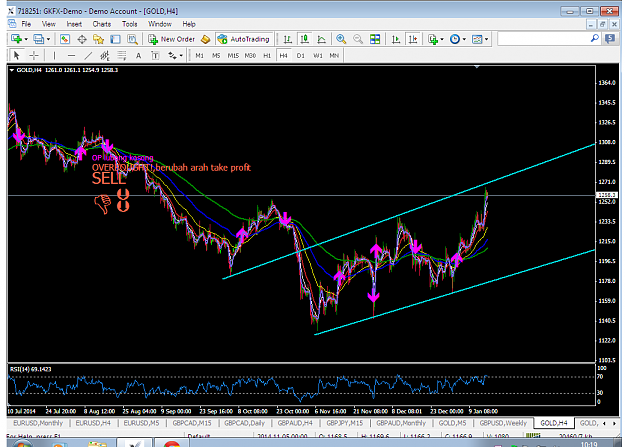
Task: Switch to the GBPCAD,Daily chart tab
Action: [244, 423]
